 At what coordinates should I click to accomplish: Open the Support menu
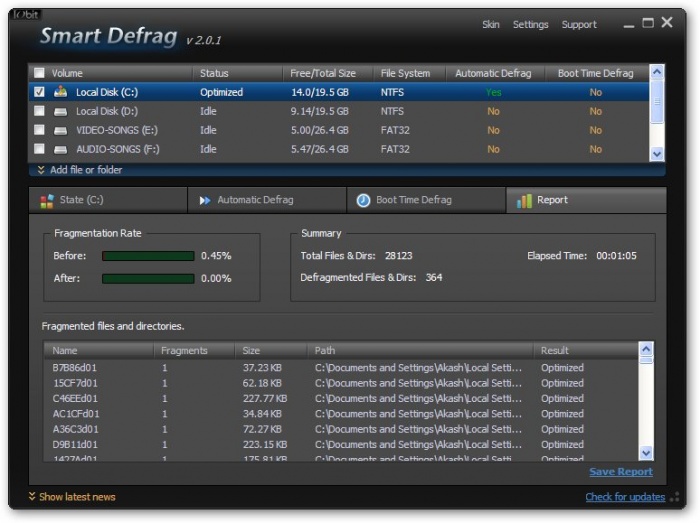(579, 25)
